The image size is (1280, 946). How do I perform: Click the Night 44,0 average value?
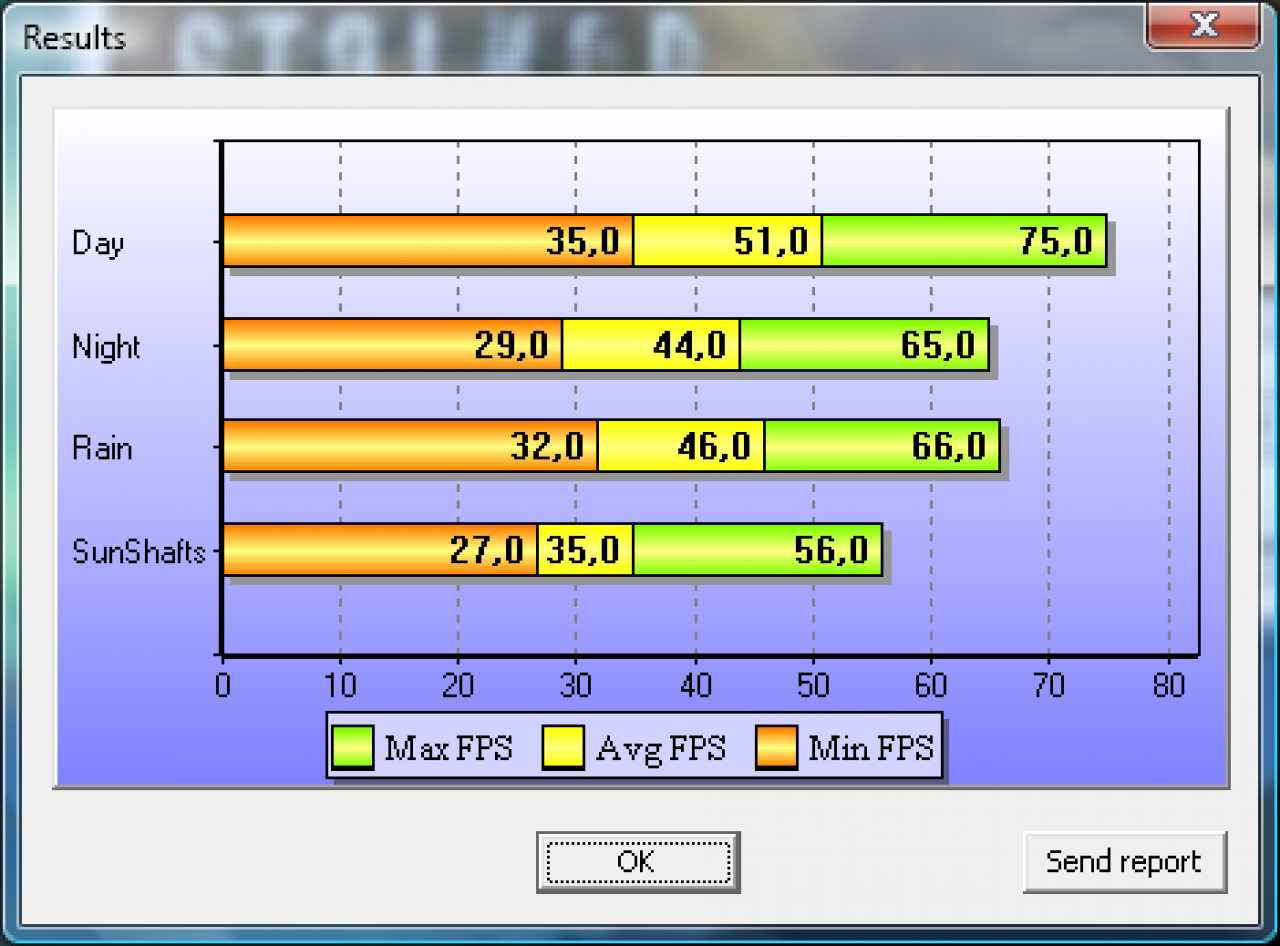(689, 345)
